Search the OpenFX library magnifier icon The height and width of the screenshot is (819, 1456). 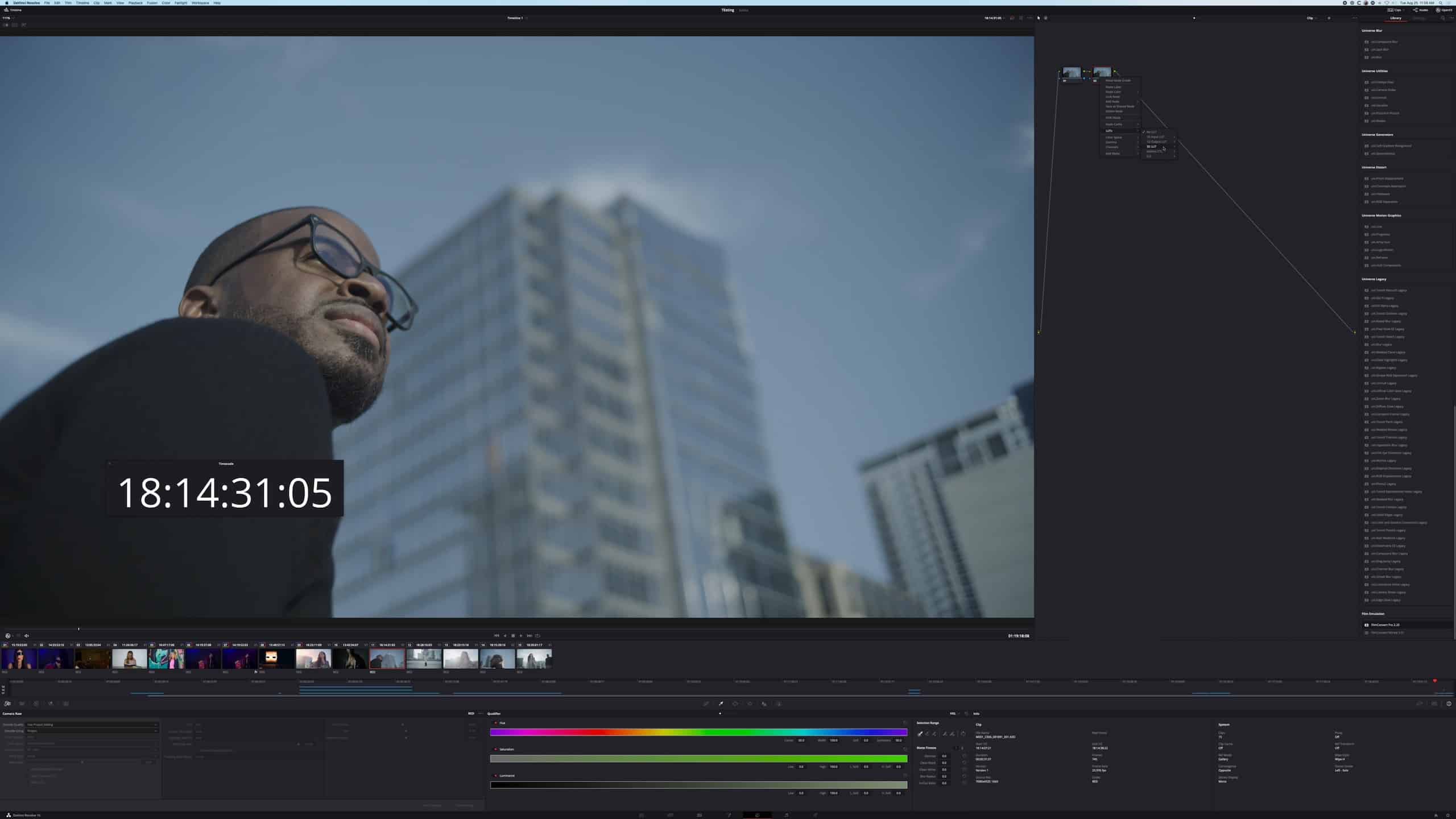tap(1442, 18)
